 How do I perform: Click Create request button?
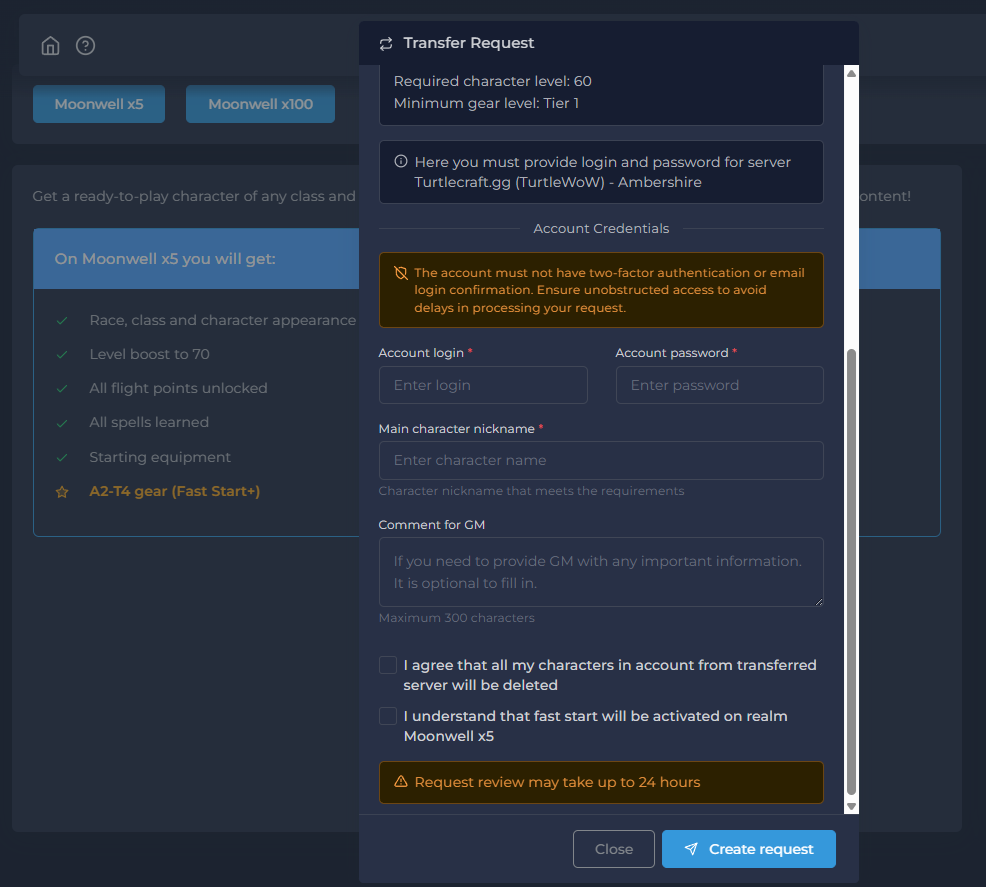[x=748, y=849]
